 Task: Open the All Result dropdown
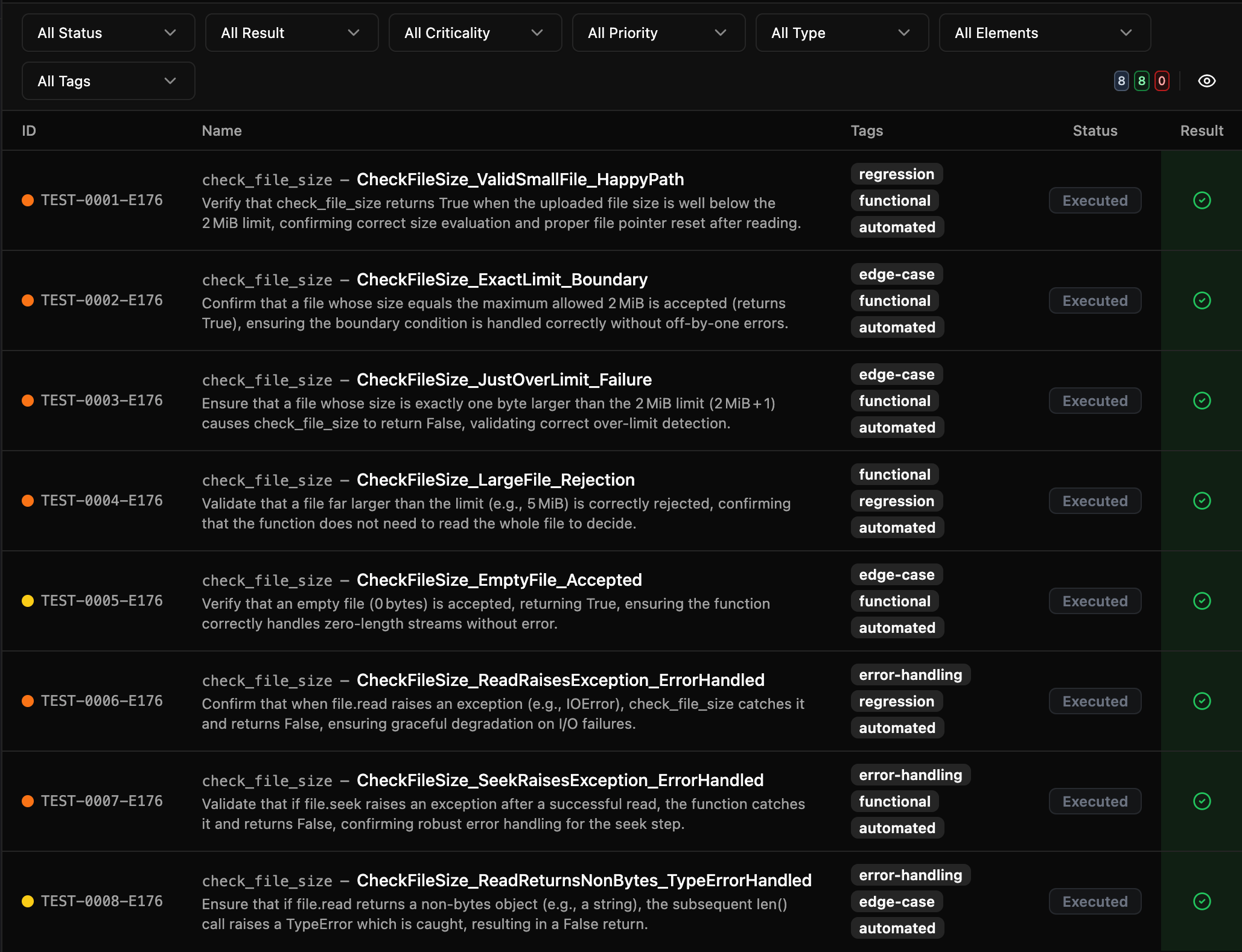tap(292, 33)
